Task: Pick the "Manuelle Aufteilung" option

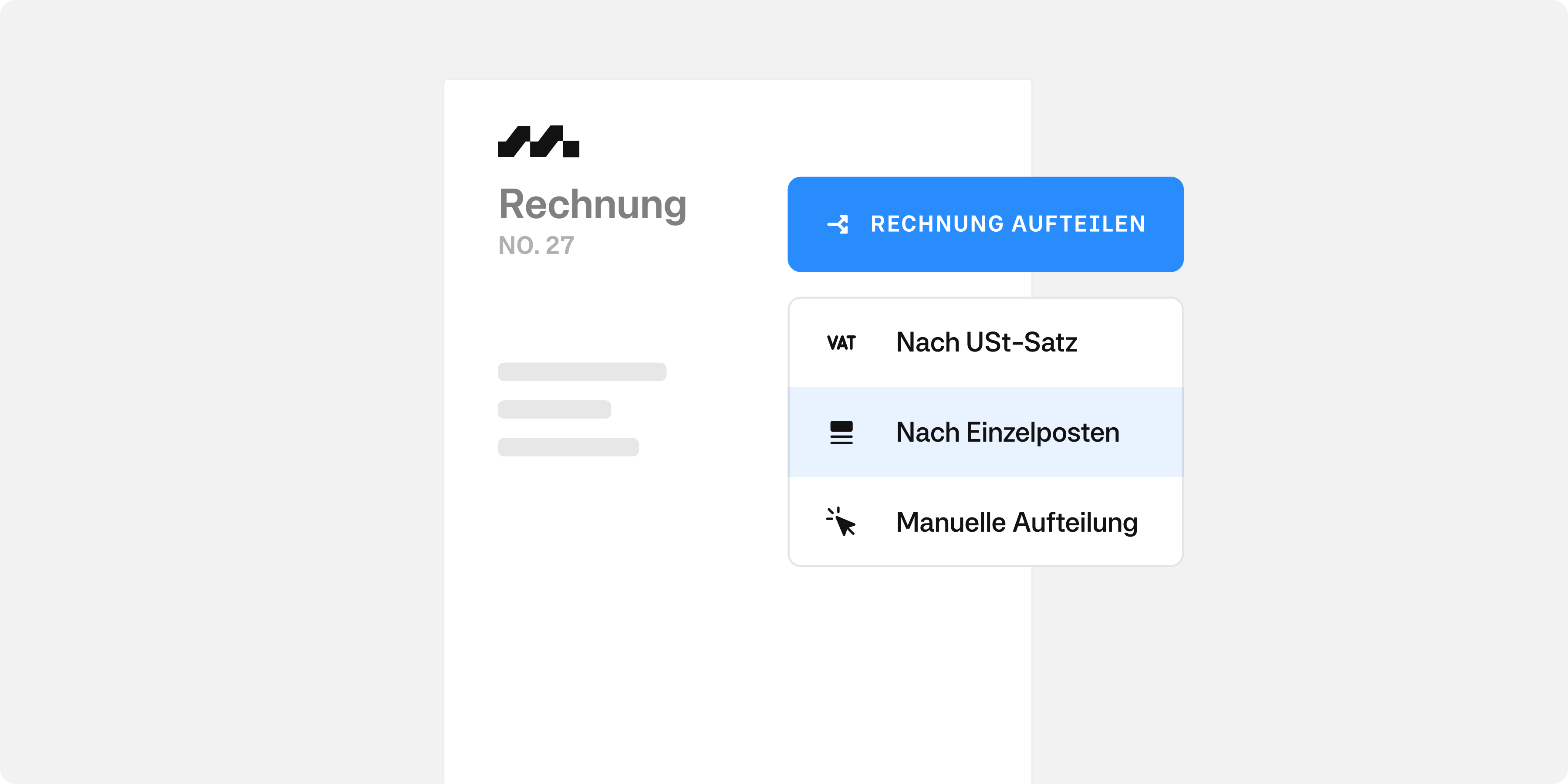Action: tap(1017, 522)
